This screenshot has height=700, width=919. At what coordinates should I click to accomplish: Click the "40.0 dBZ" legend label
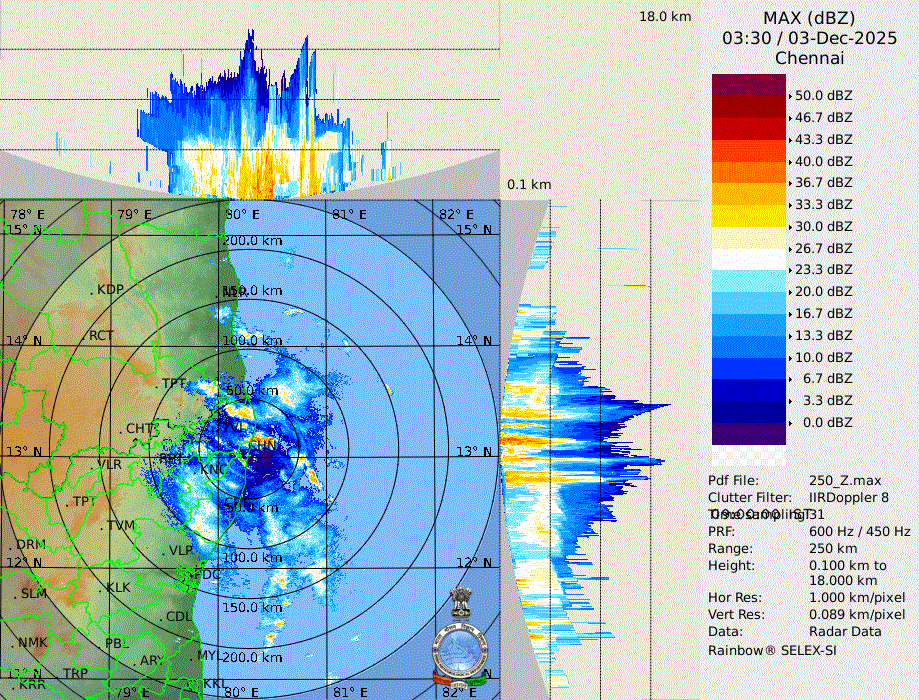[x=823, y=161]
